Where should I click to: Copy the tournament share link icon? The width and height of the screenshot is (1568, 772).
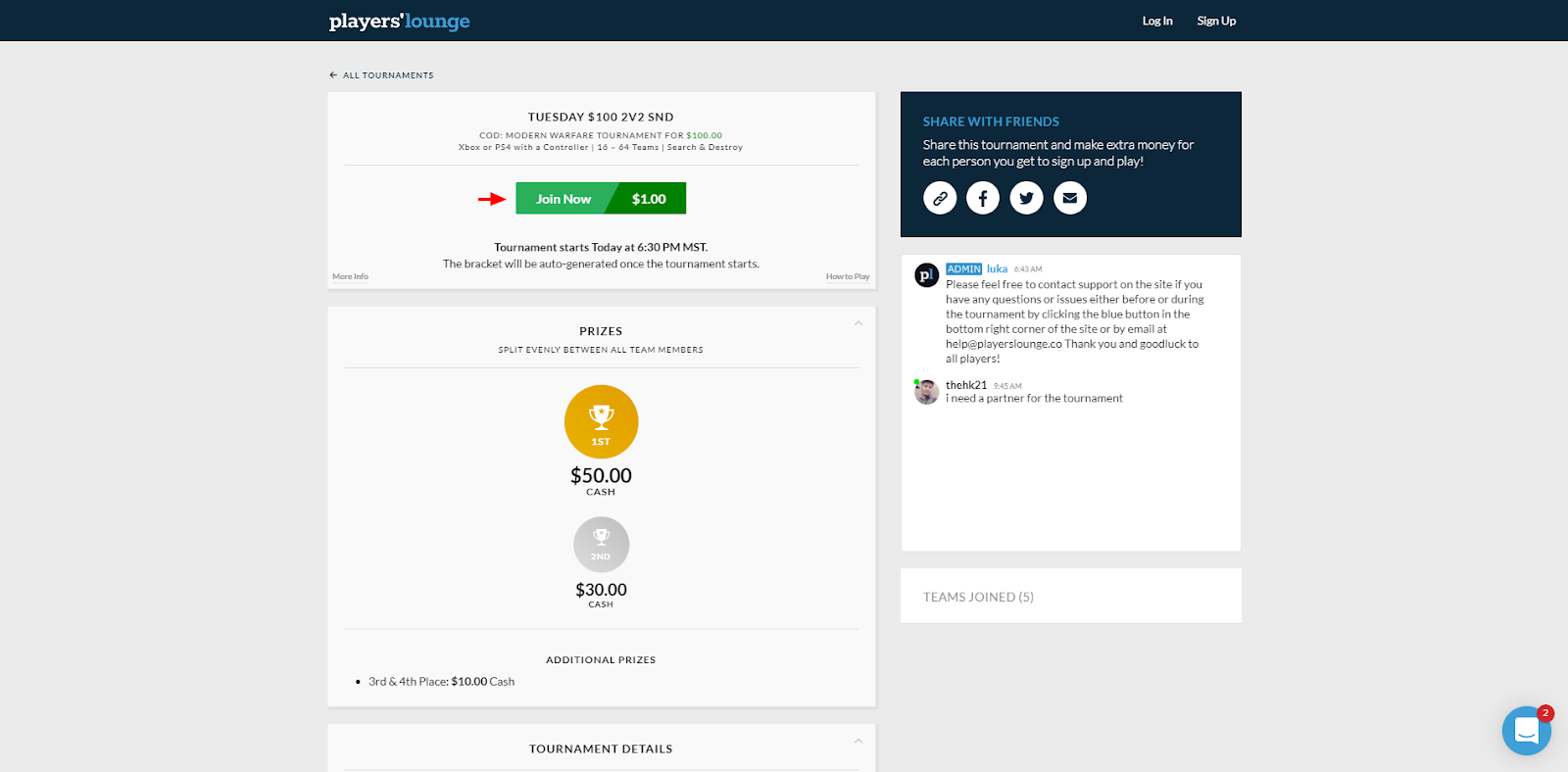(940, 198)
